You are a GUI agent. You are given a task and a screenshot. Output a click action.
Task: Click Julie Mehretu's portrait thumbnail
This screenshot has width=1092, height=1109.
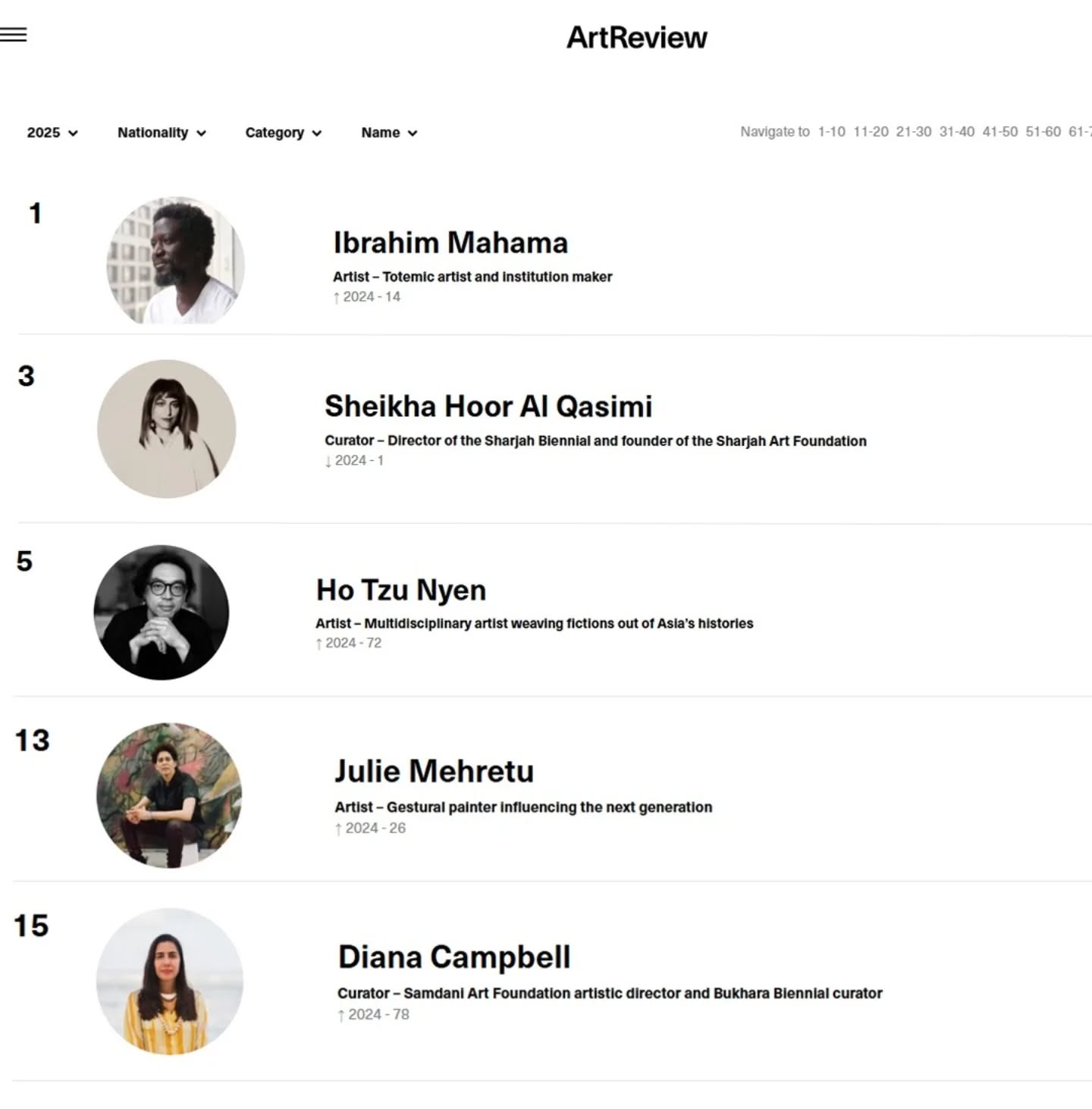(x=168, y=794)
